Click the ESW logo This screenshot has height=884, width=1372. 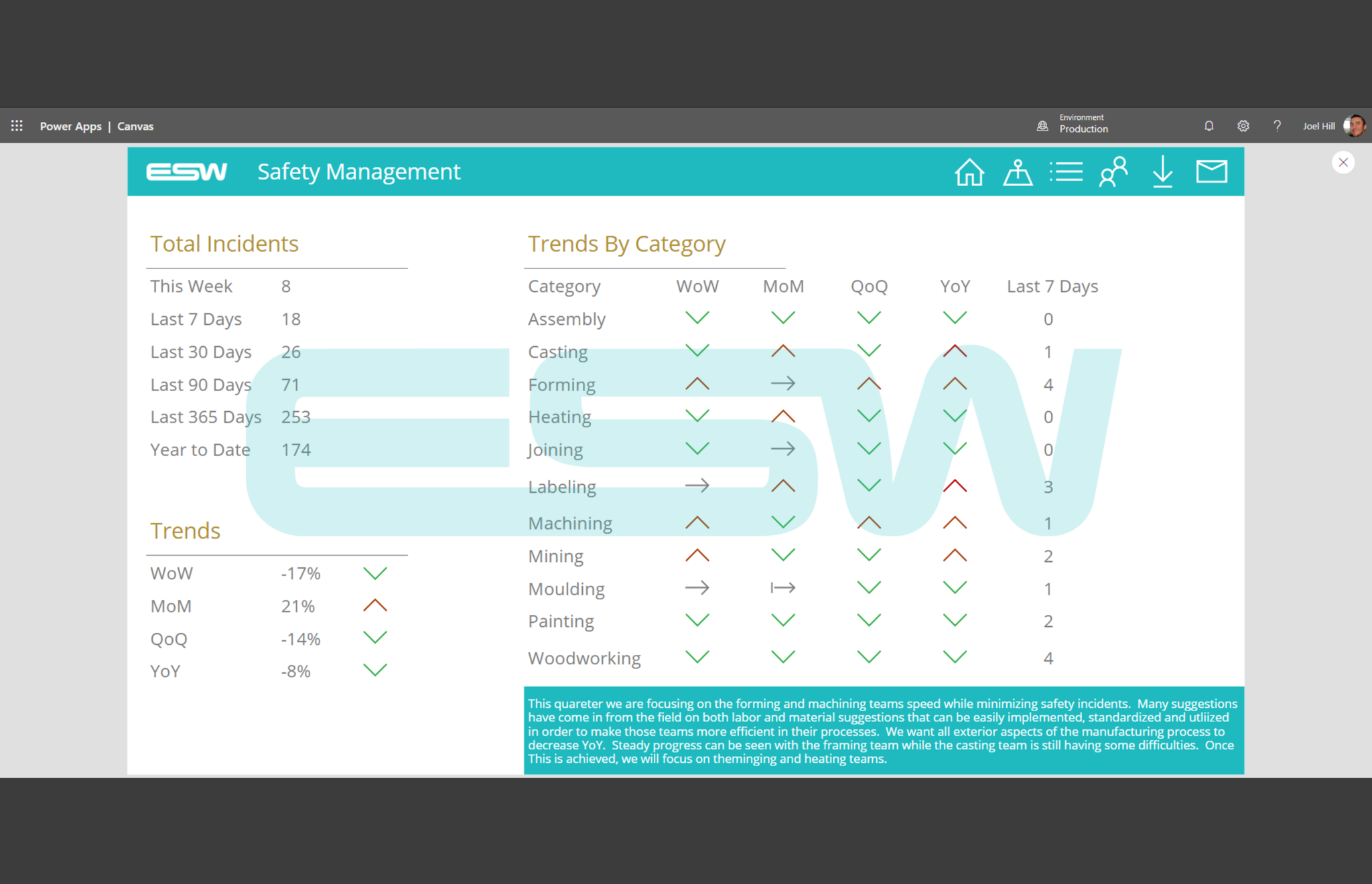pos(187,171)
